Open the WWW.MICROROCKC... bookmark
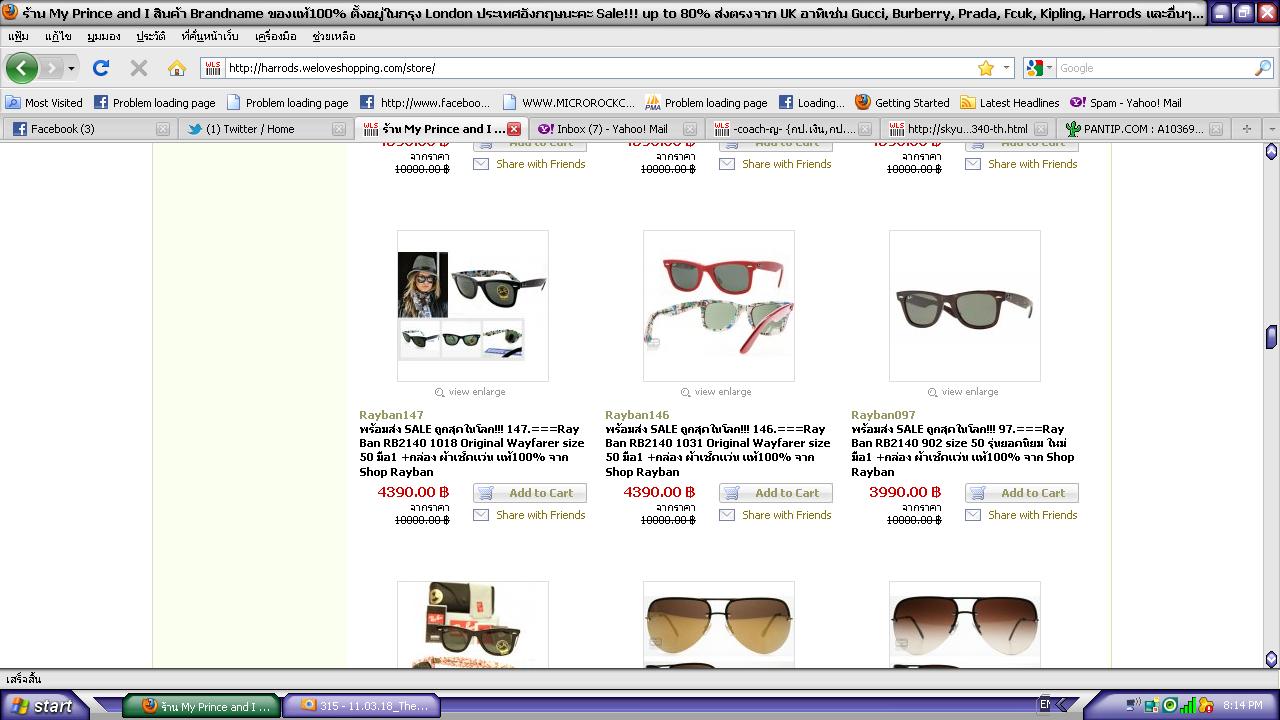Viewport: 1280px width, 720px height. tap(569, 102)
